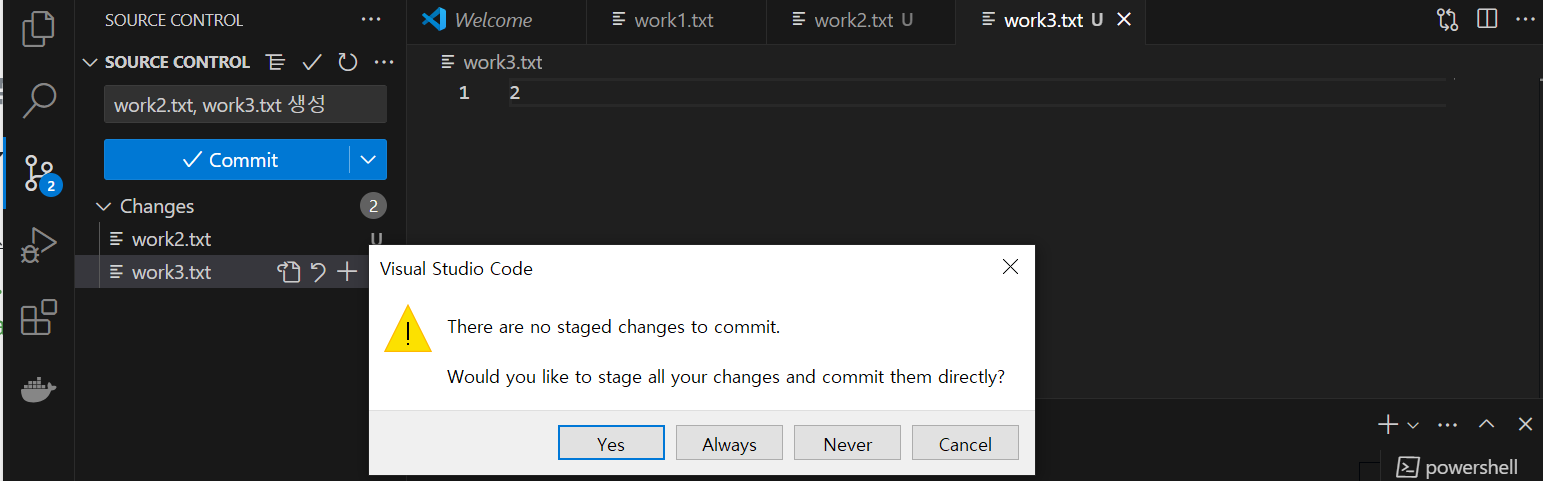This screenshot has width=1543, height=481.
Task: Collapse the Changes group
Action: (103, 206)
